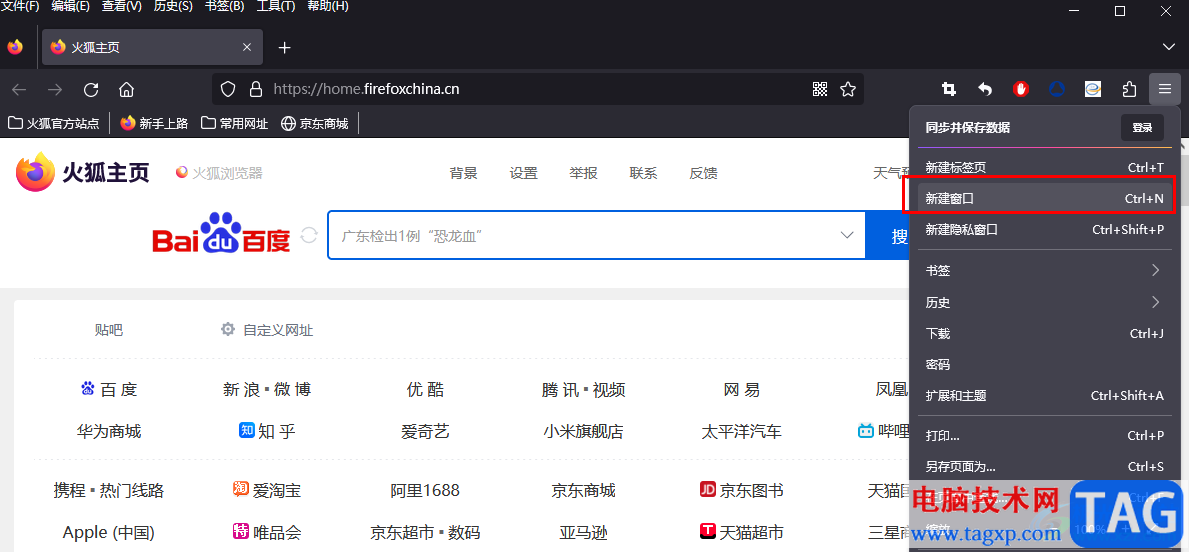Open the gear 自定义网址 settings
The height and width of the screenshot is (552, 1189).
(266, 330)
